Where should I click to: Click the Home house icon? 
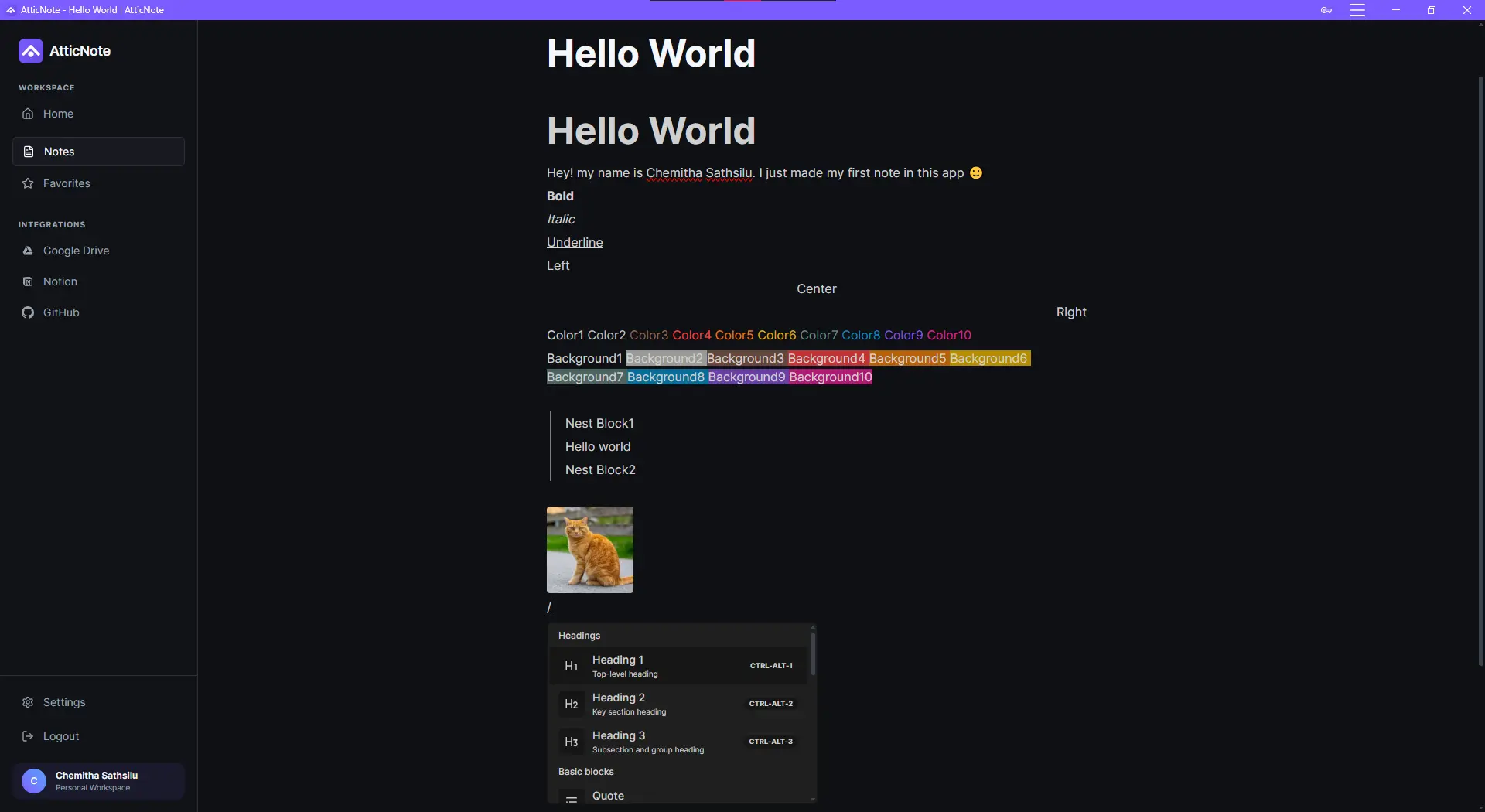[x=28, y=114]
